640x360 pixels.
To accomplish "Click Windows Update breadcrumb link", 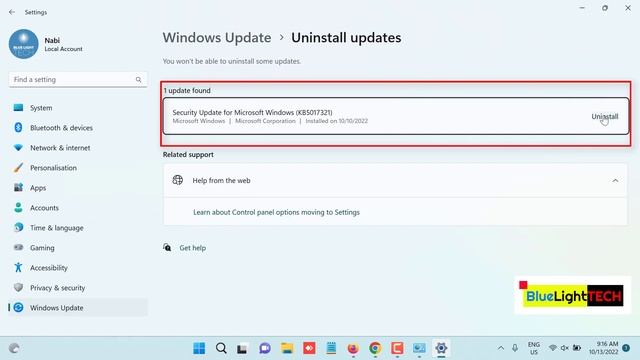I will click(217, 38).
